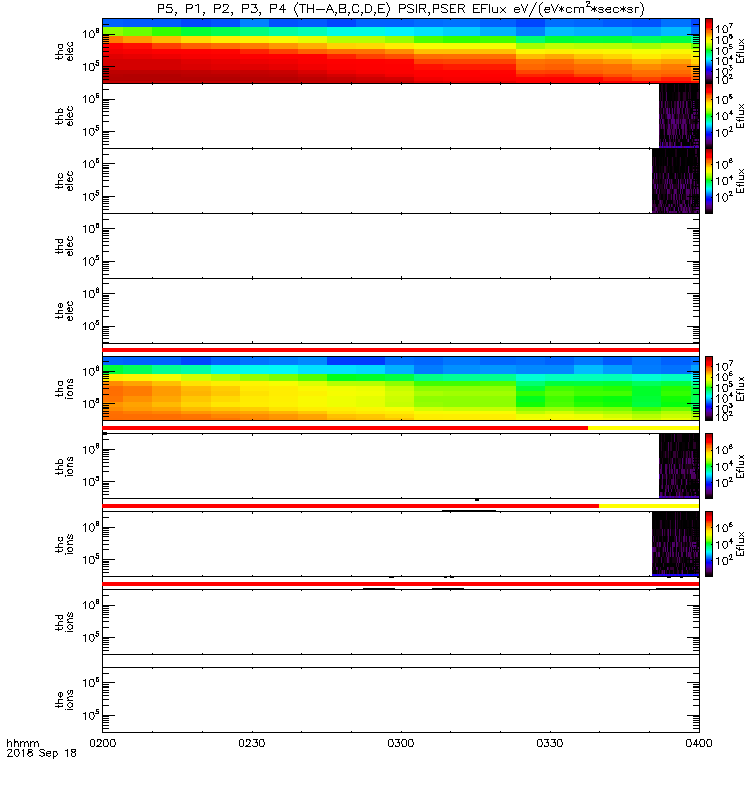Select the 'thc ions' y-axis label

(x=65, y=544)
